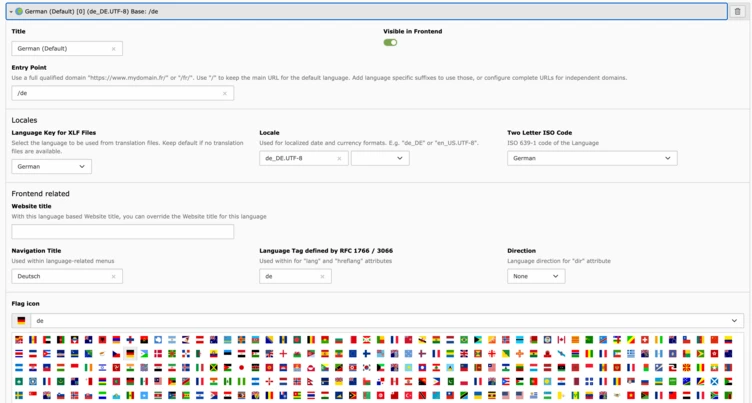Open the Flag icon dropdown showing de
Viewport: 752px width, 403px height.
click(387, 320)
